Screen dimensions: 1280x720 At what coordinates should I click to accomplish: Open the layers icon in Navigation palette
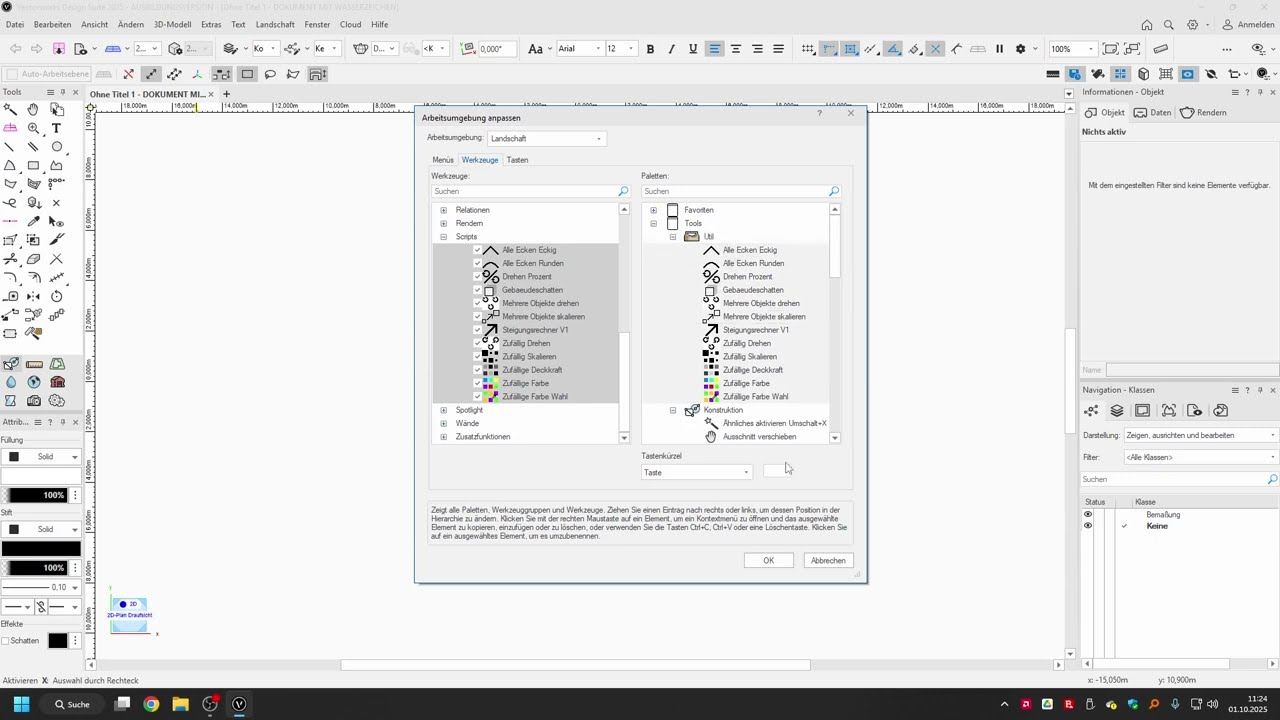tap(1117, 411)
